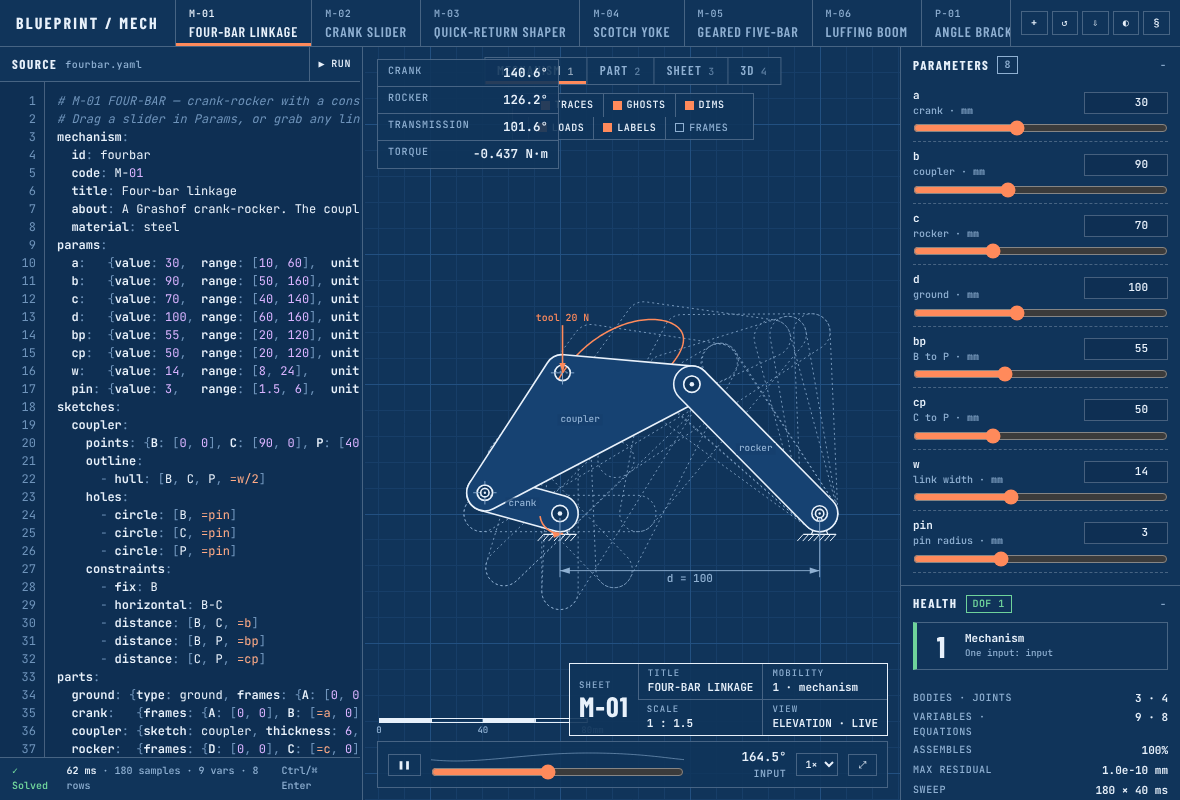This screenshot has width=1180, height=800.
Task: Click the crank pivot joint on the ground
Action: click(560, 513)
